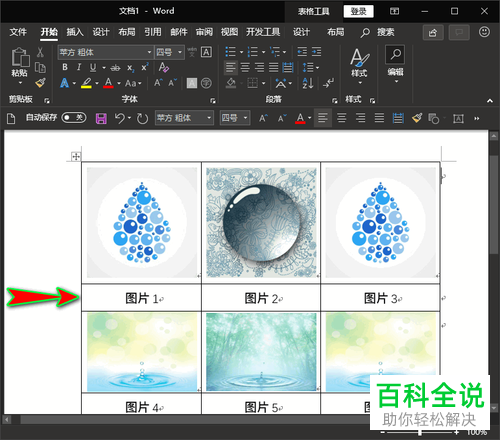Viewport: 500px width, 440px height.
Task: Open the change case Aa dropdown
Action: [133, 83]
